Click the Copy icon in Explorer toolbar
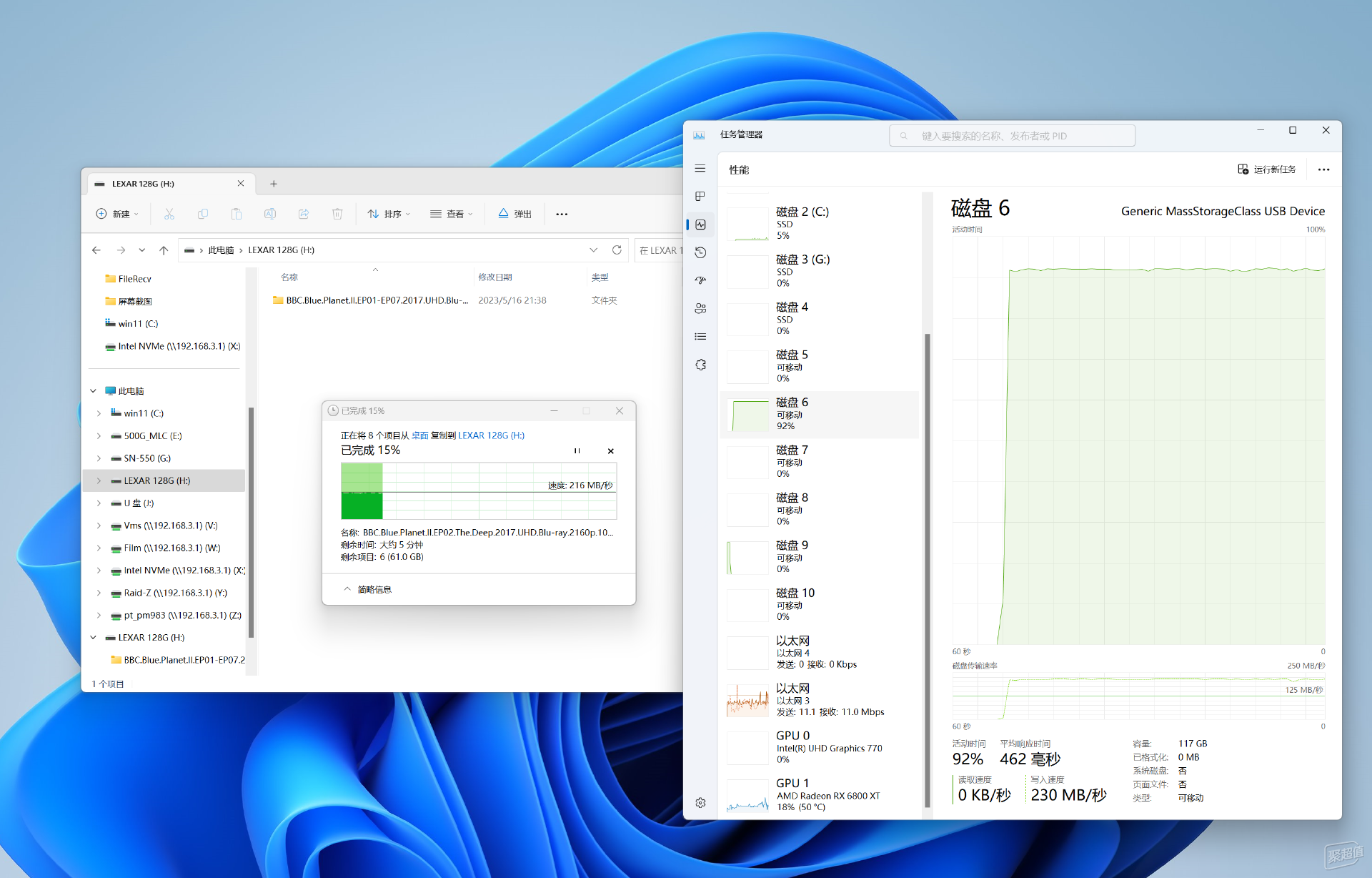This screenshot has width=1372, height=878. point(203,214)
